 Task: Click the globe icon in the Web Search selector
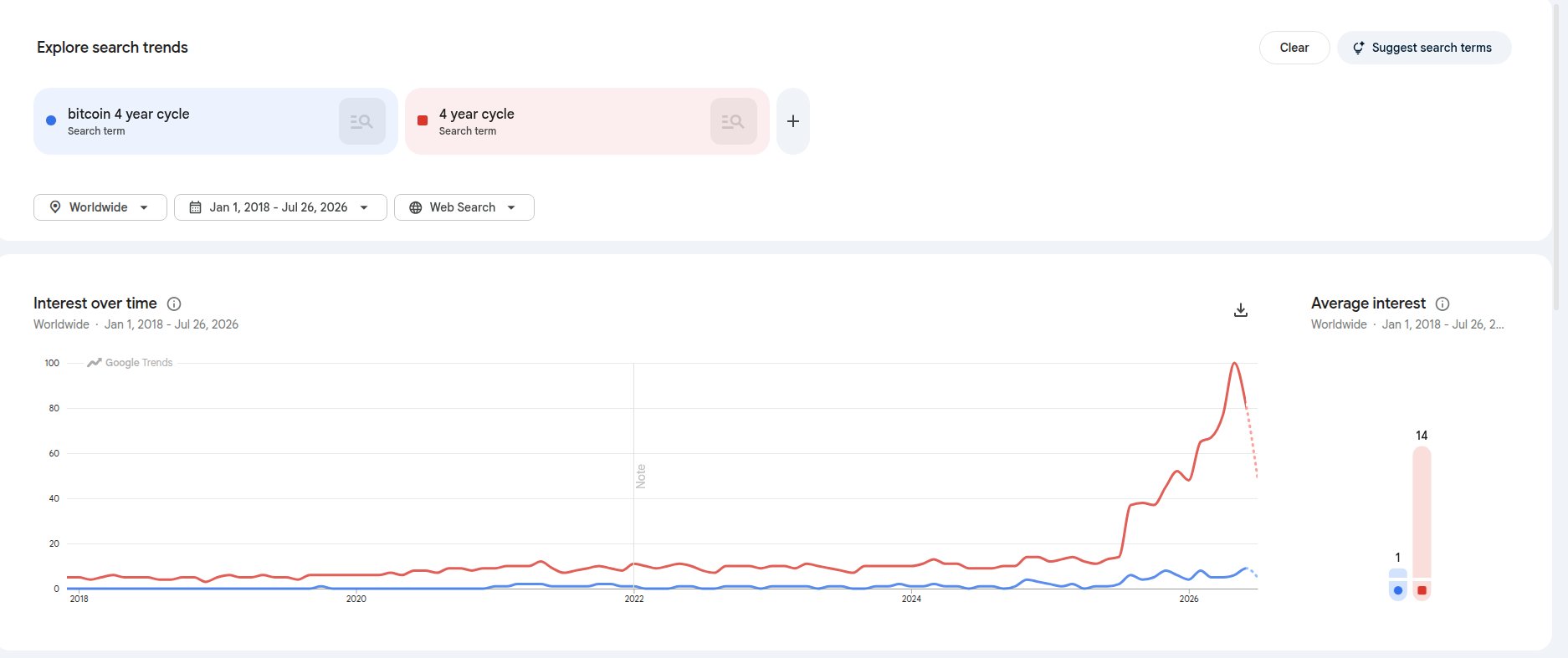point(415,207)
